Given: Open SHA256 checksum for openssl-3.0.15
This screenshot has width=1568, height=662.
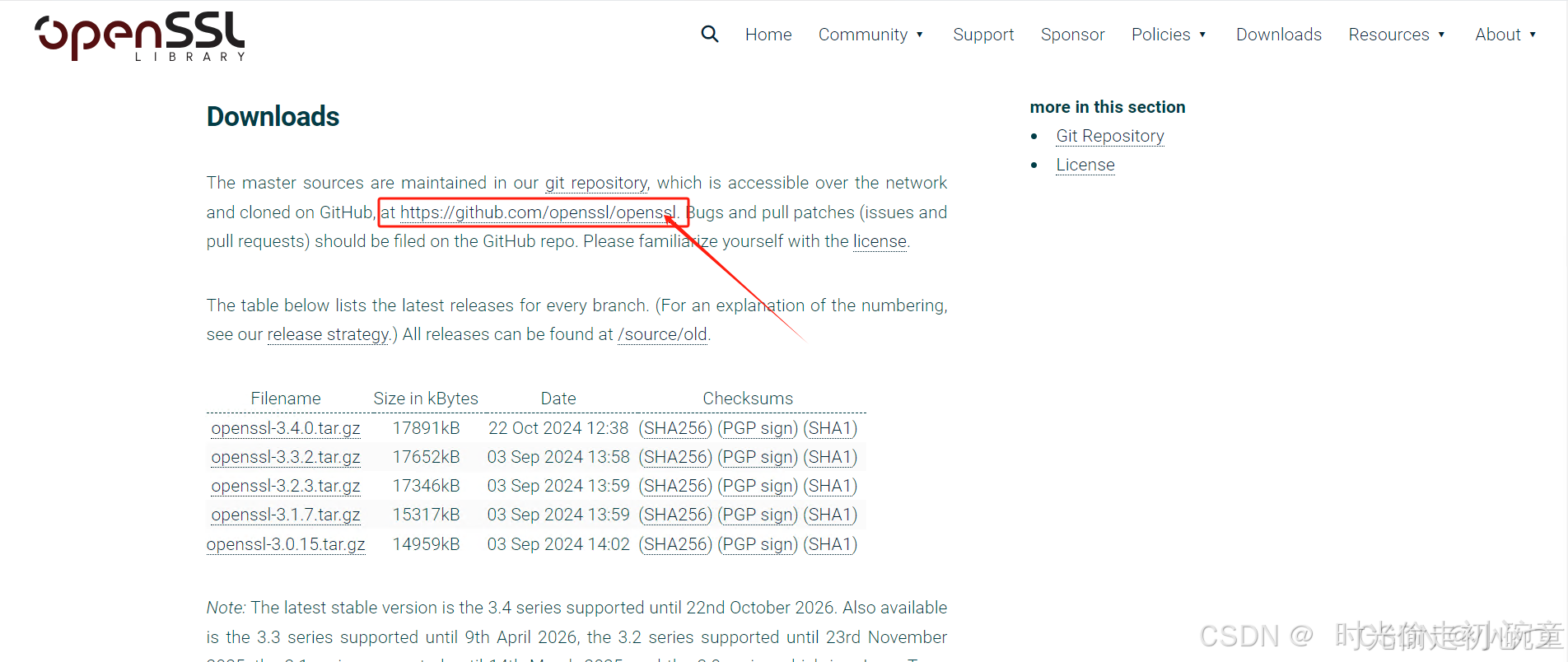Looking at the screenshot, I should (675, 544).
